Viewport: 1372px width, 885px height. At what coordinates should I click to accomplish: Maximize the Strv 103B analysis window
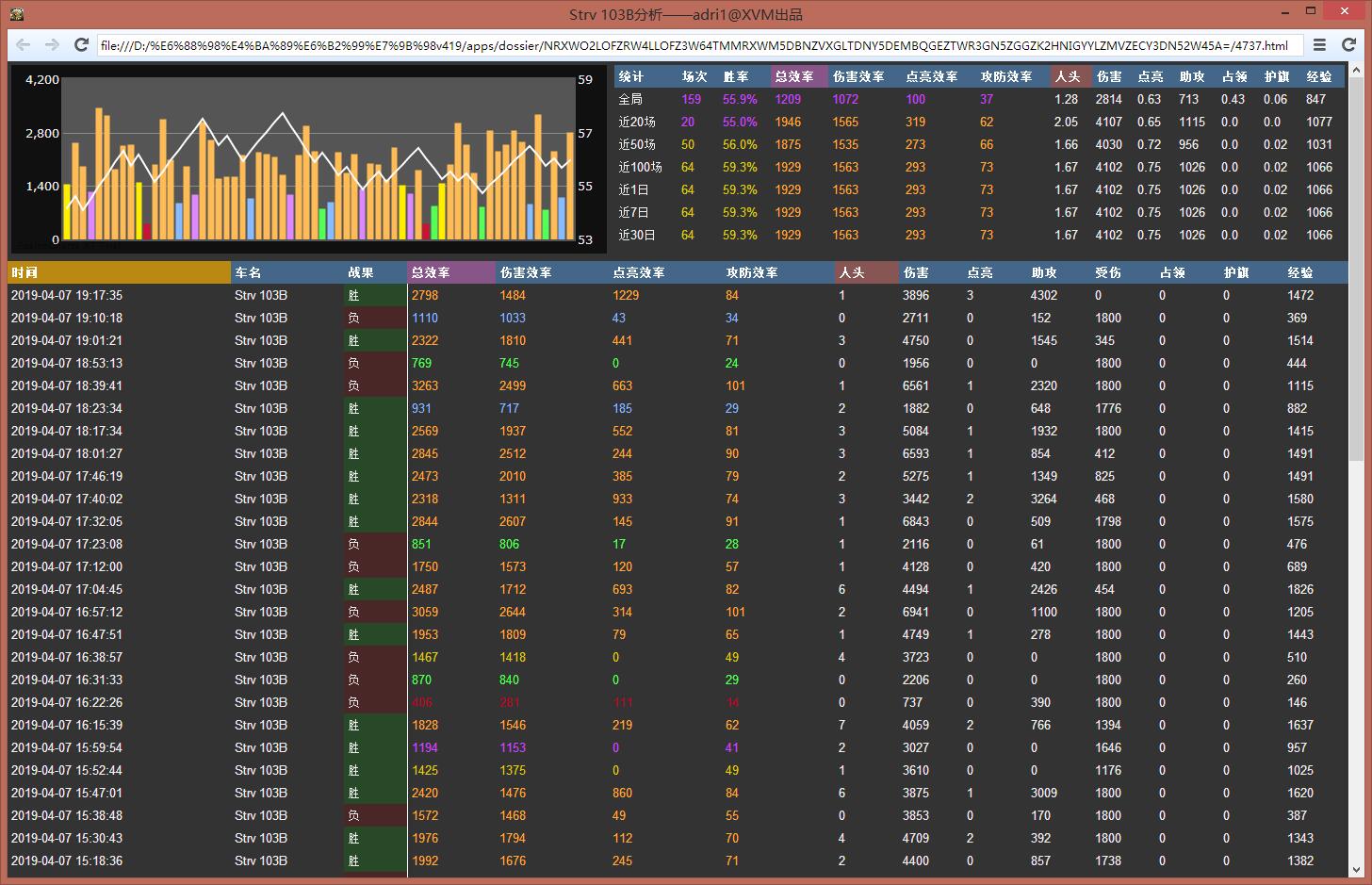pyautogui.click(x=1311, y=11)
